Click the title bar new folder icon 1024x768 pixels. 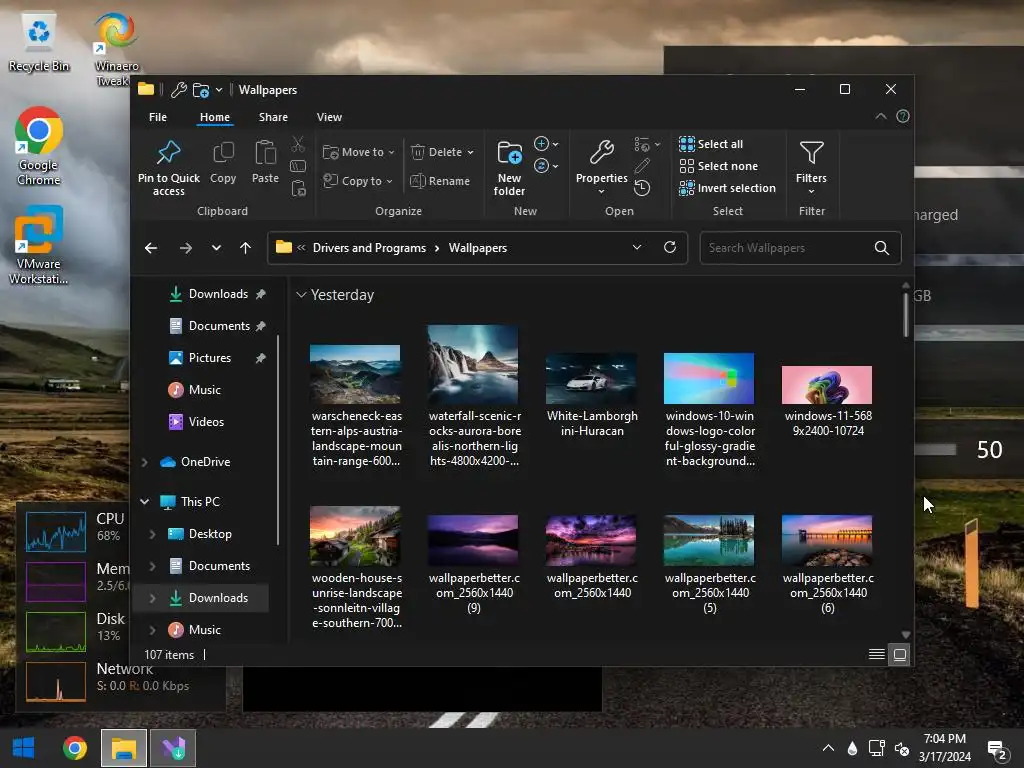click(x=201, y=89)
